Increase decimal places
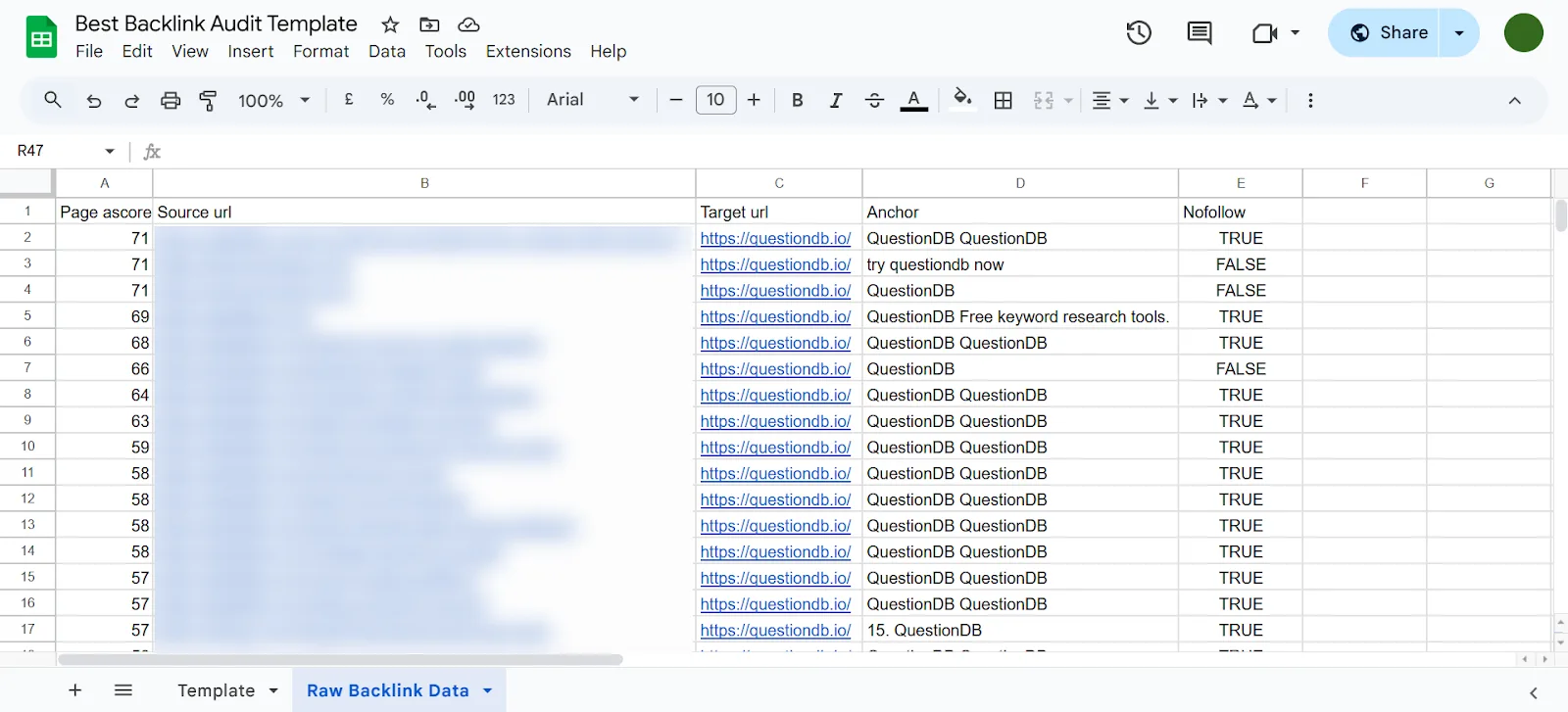The width and height of the screenshot is (1568, 712). (x=465, y=100)
